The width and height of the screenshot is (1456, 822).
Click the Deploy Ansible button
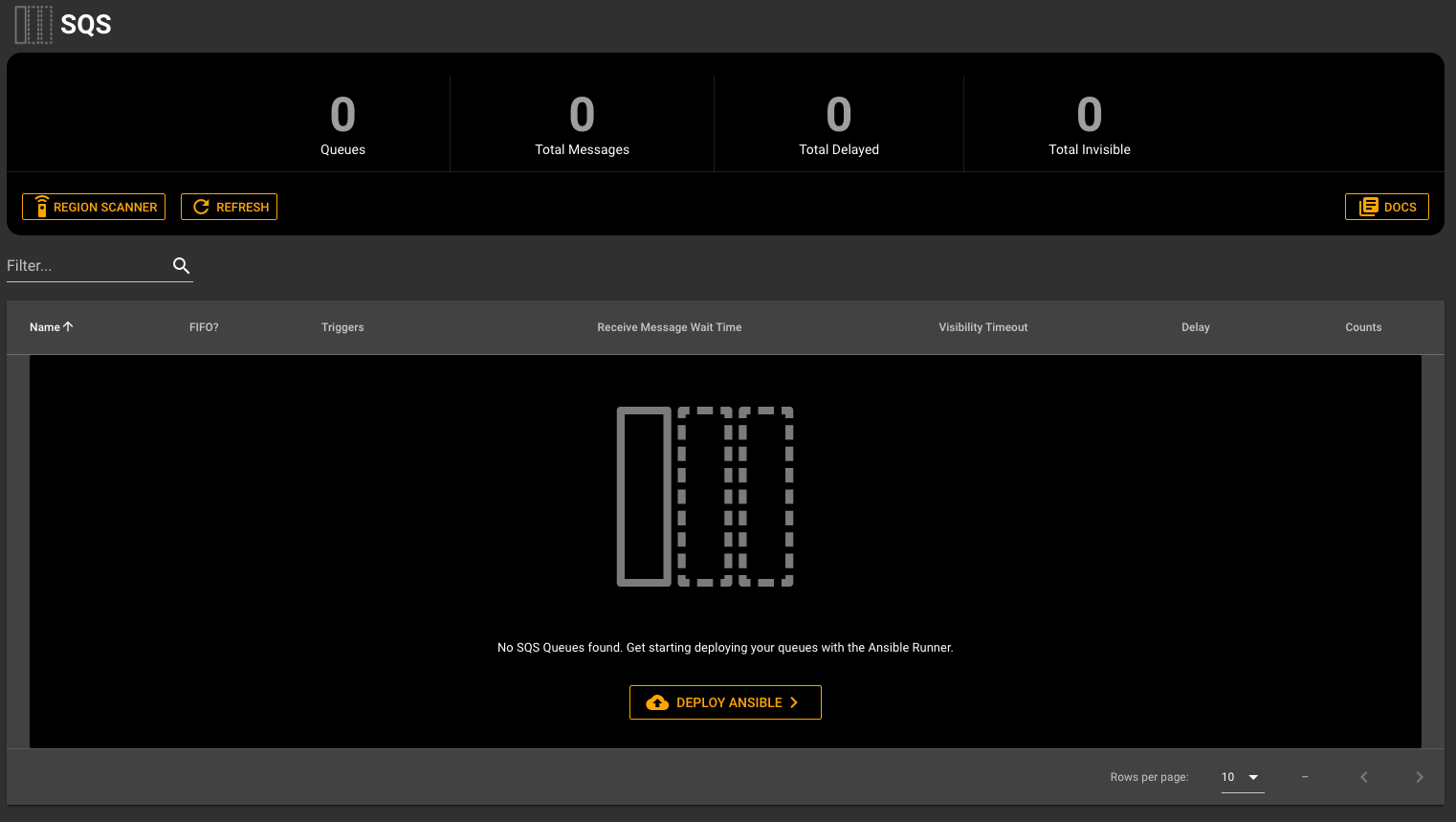(x=725, y=702)
